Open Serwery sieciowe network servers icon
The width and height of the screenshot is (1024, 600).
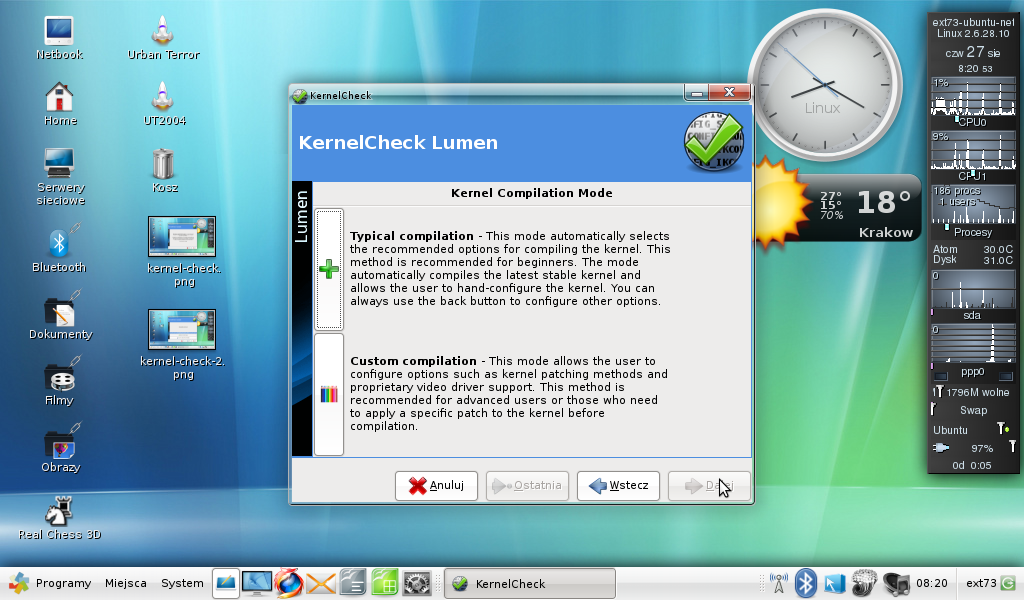tap(60, 176)
